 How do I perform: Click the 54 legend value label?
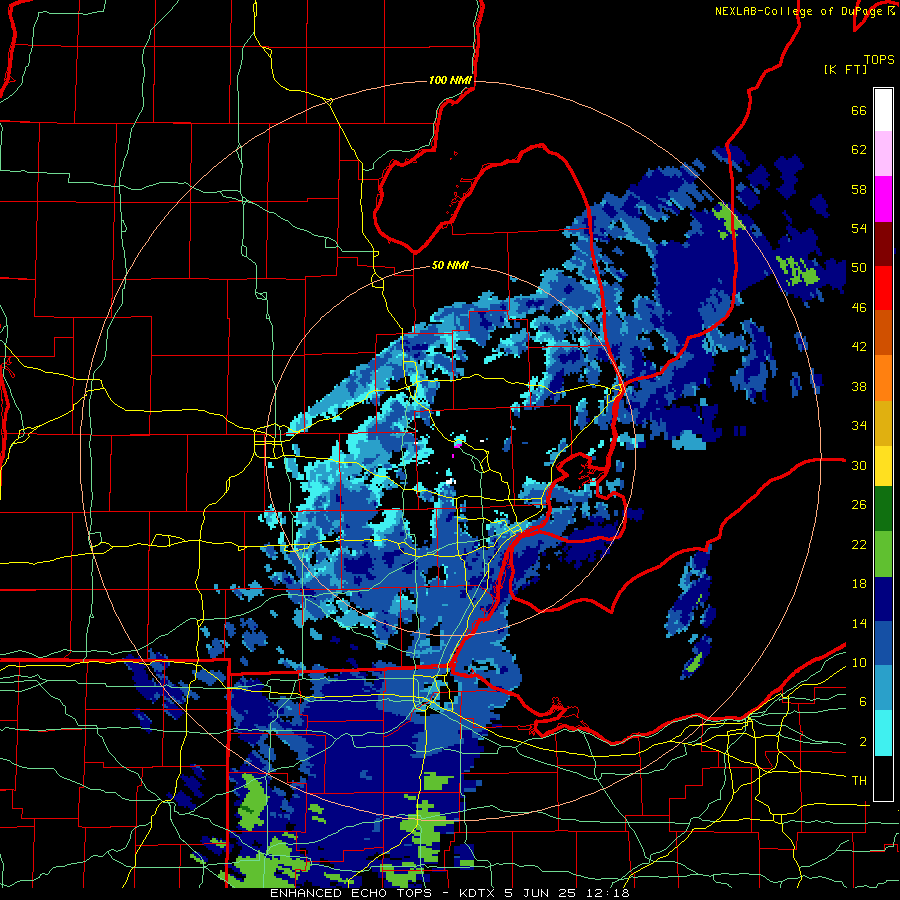859,228
